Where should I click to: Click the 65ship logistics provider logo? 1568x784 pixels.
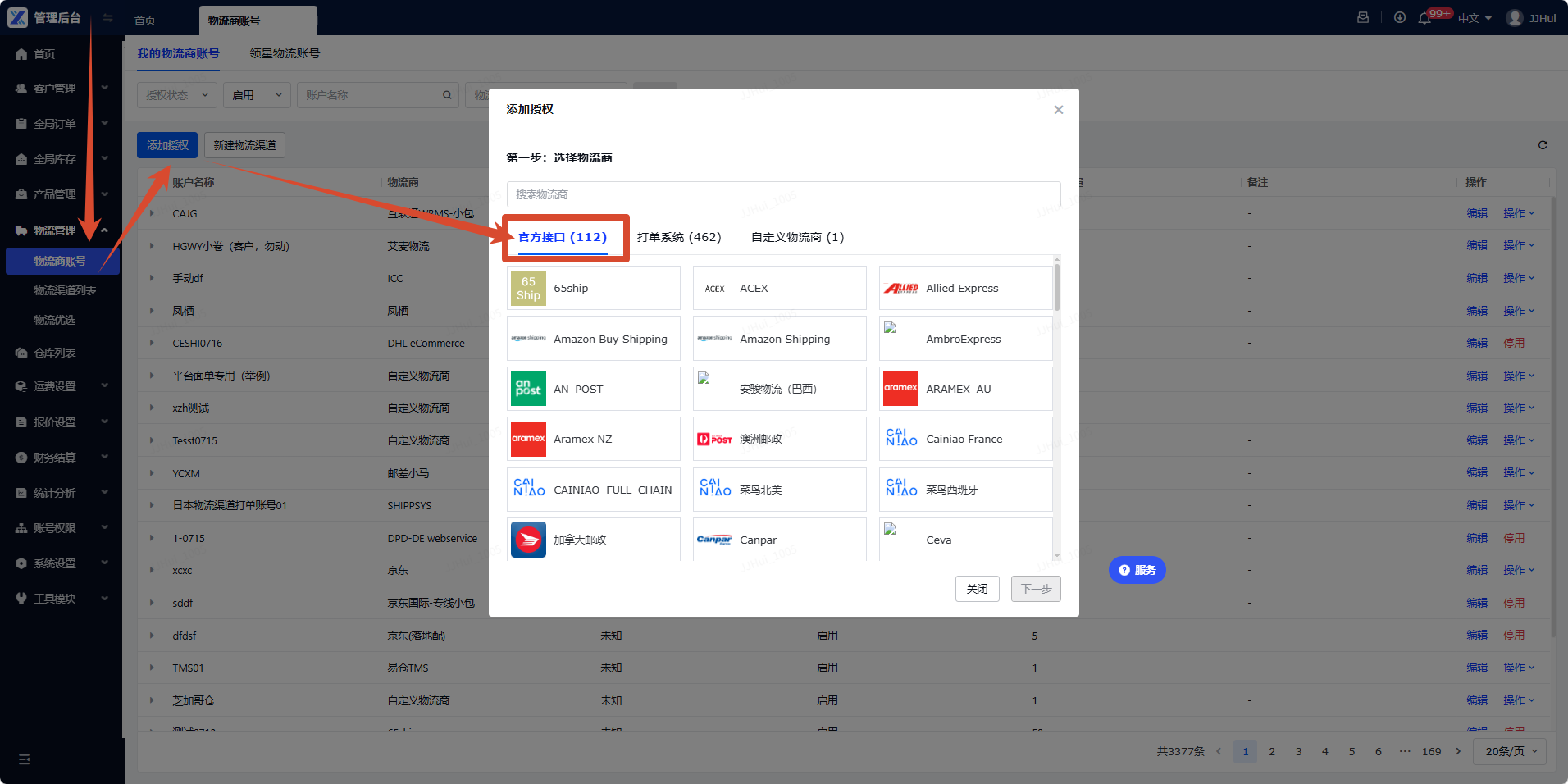(x=528, y=289)
